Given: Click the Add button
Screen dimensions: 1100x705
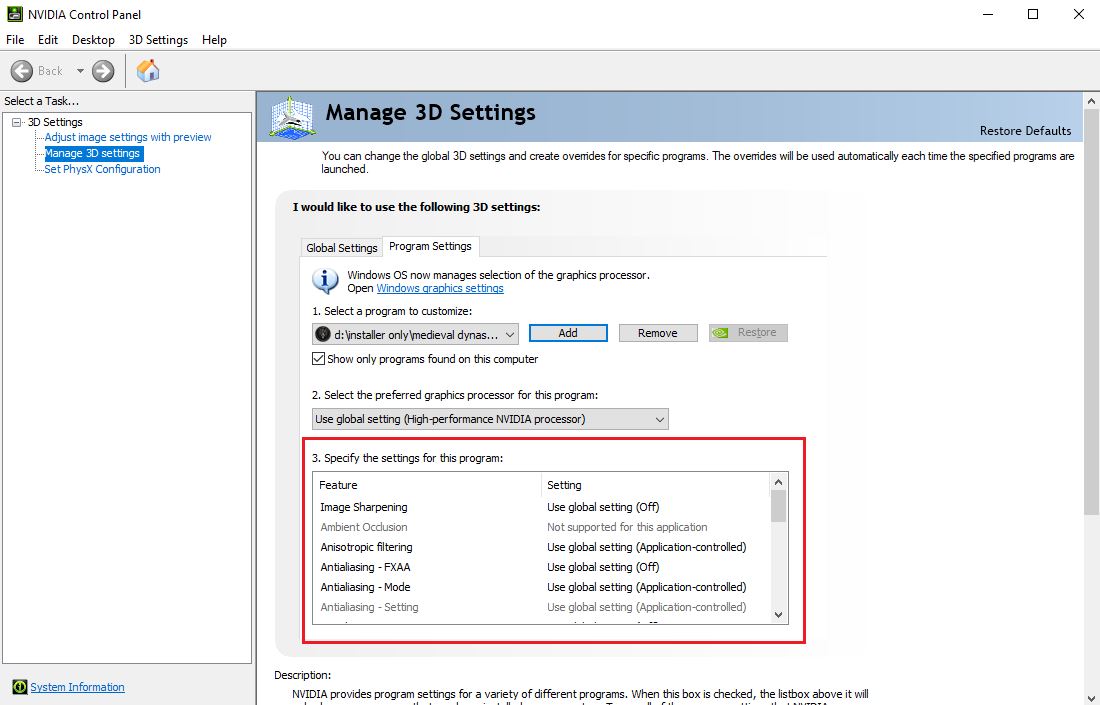Looking at the screenshot, I should (x=568, y=333).
